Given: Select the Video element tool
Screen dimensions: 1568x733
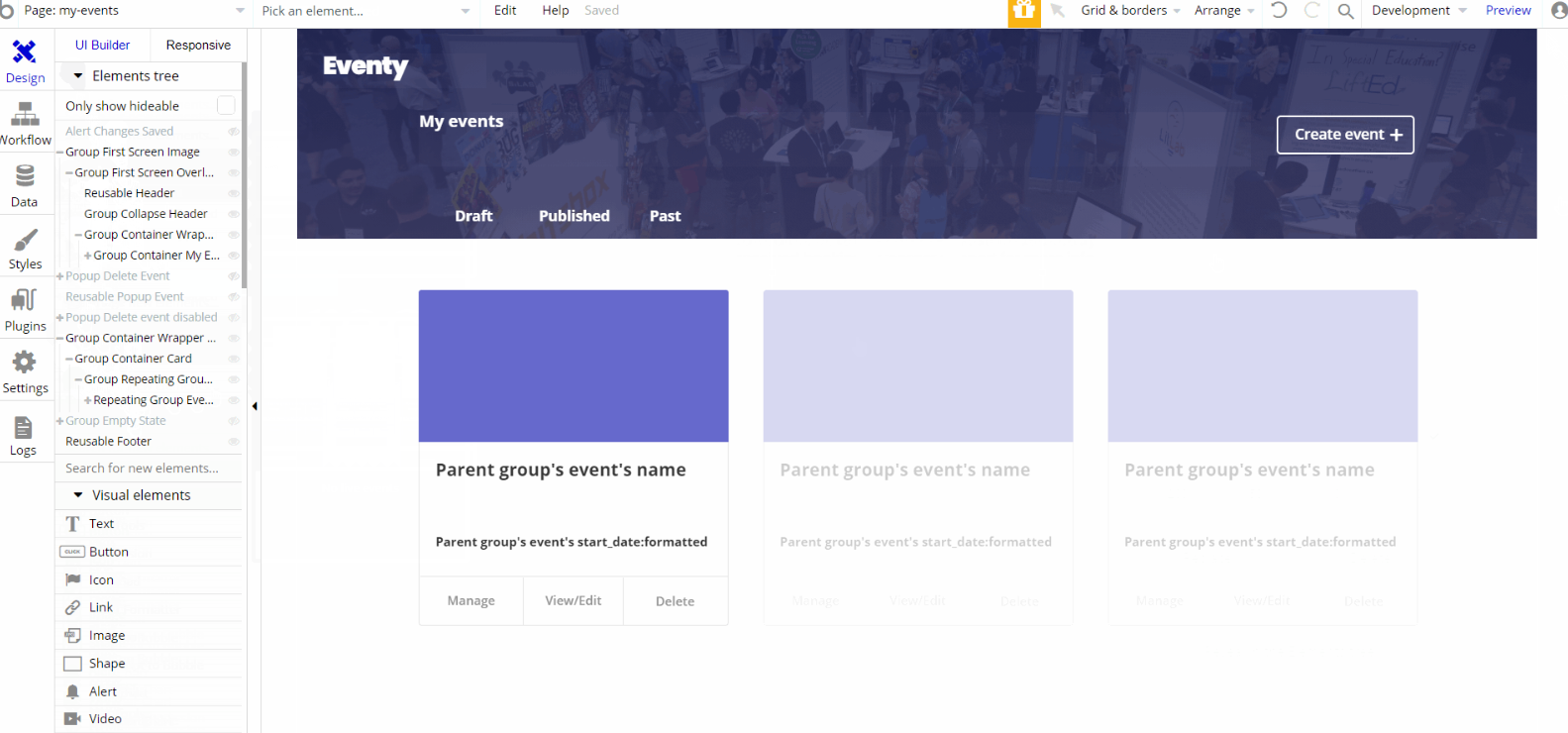Looking at the screenshot, I should coord(150,719).
